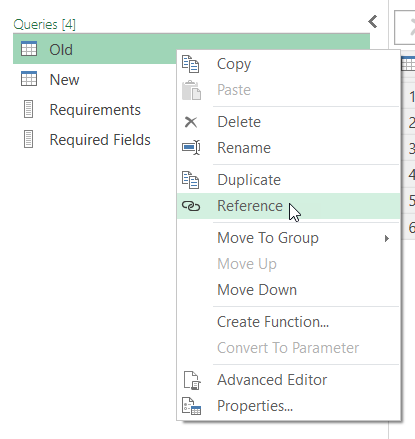Click the Rename icon in menu

click(x=191, y=147)
